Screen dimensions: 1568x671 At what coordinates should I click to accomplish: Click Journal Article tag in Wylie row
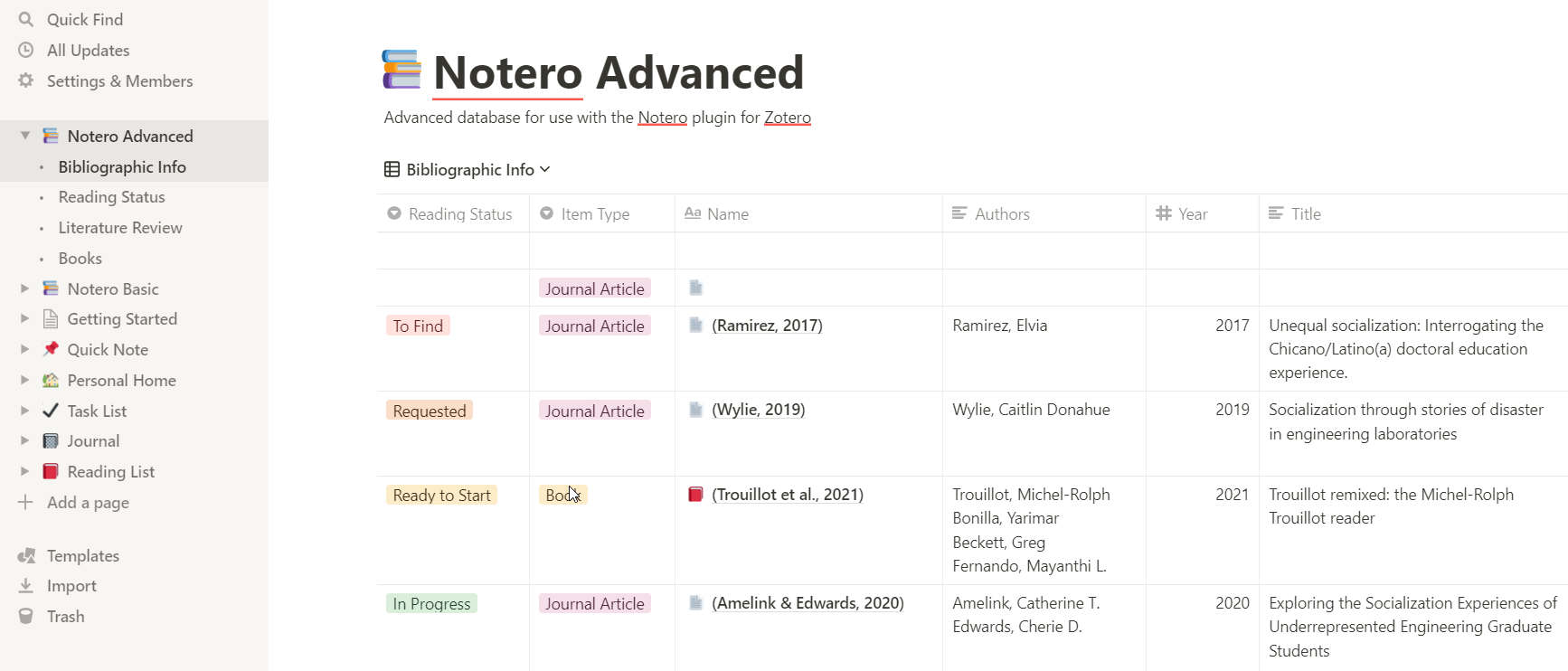[x=595, y=411]
